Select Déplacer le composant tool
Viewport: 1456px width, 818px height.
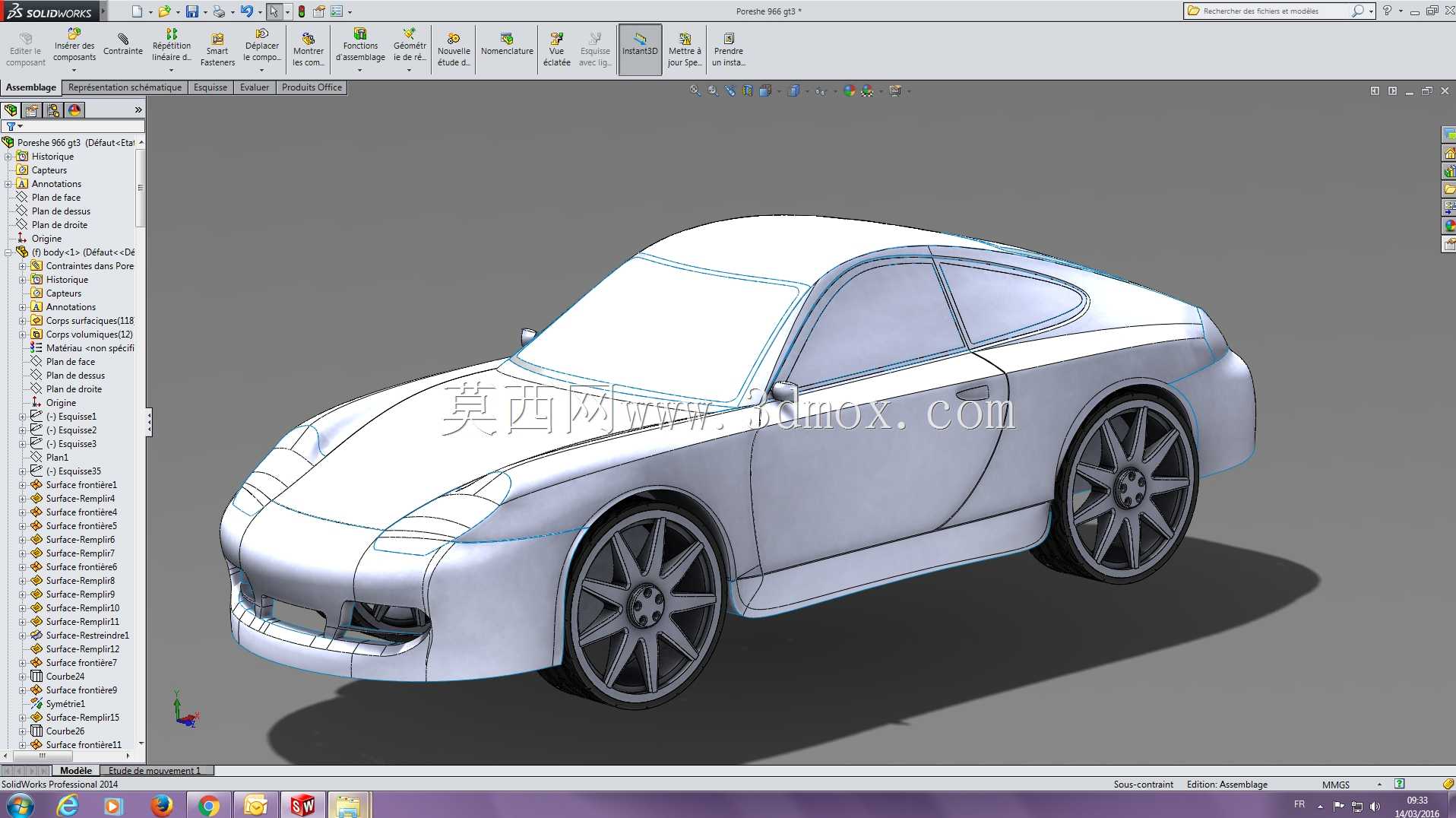[262, 46]
